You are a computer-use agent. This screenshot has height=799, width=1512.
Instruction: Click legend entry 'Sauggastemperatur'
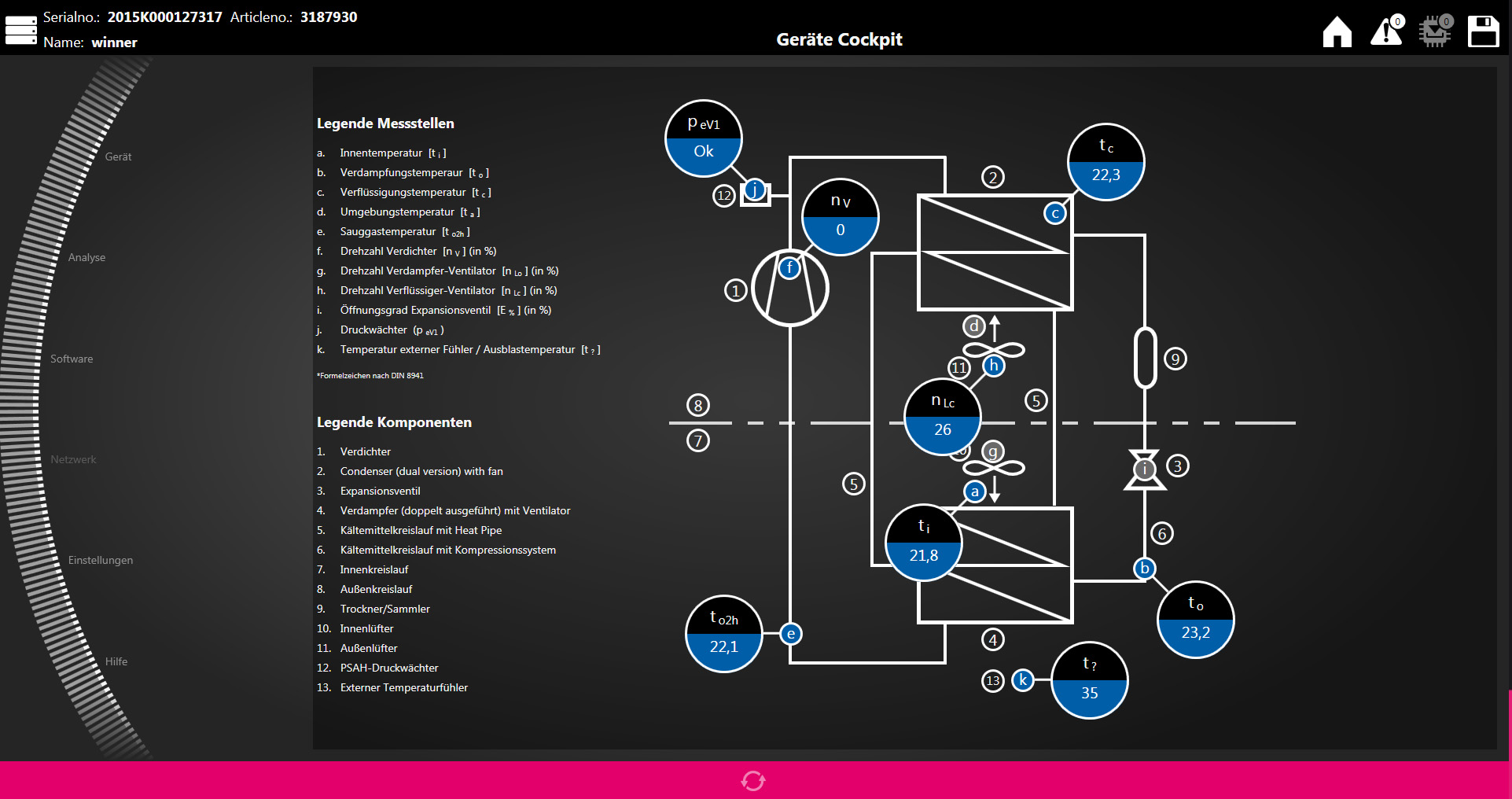tap(405, 231)
